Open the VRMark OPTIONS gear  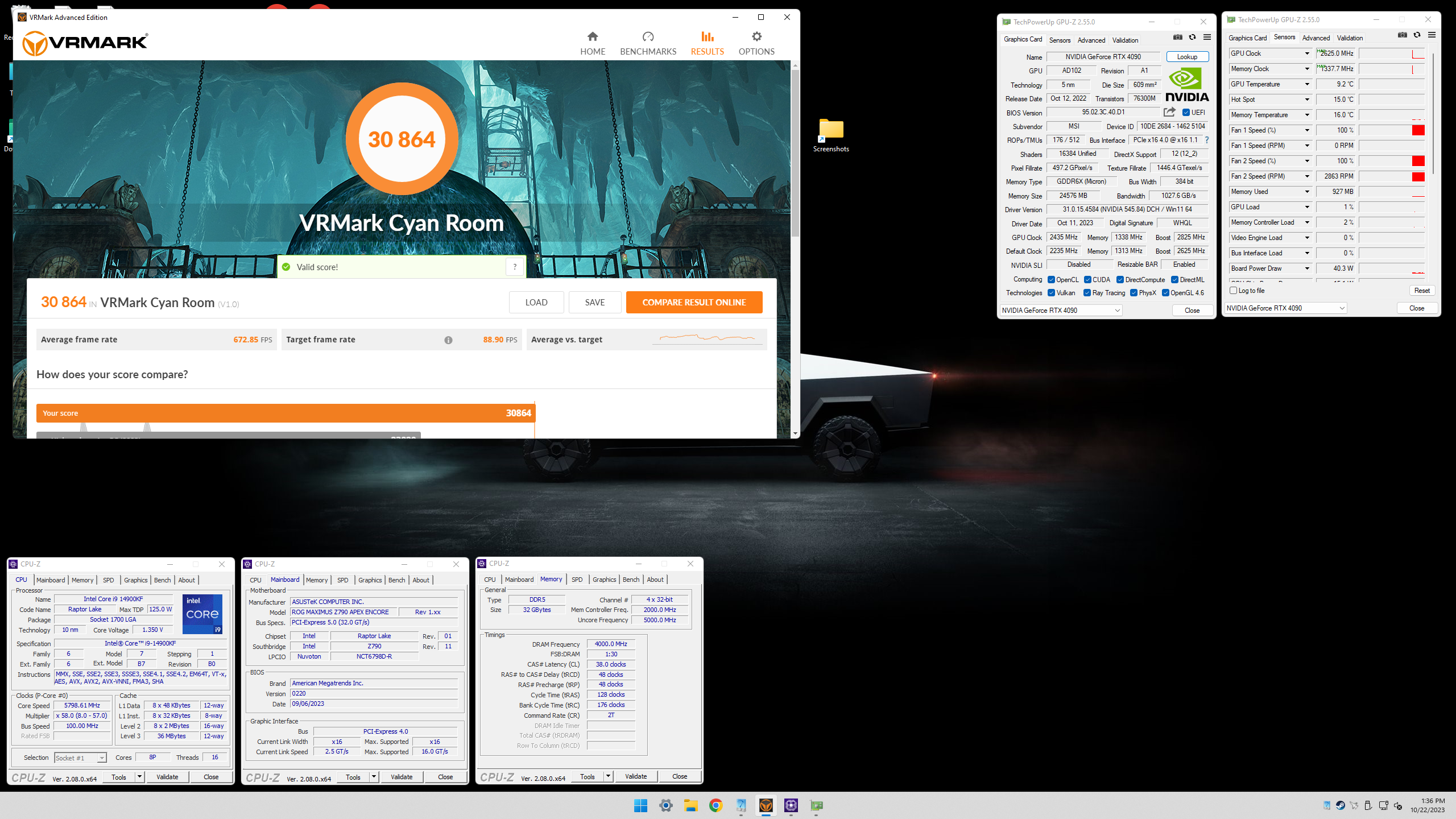coord(756,43)
